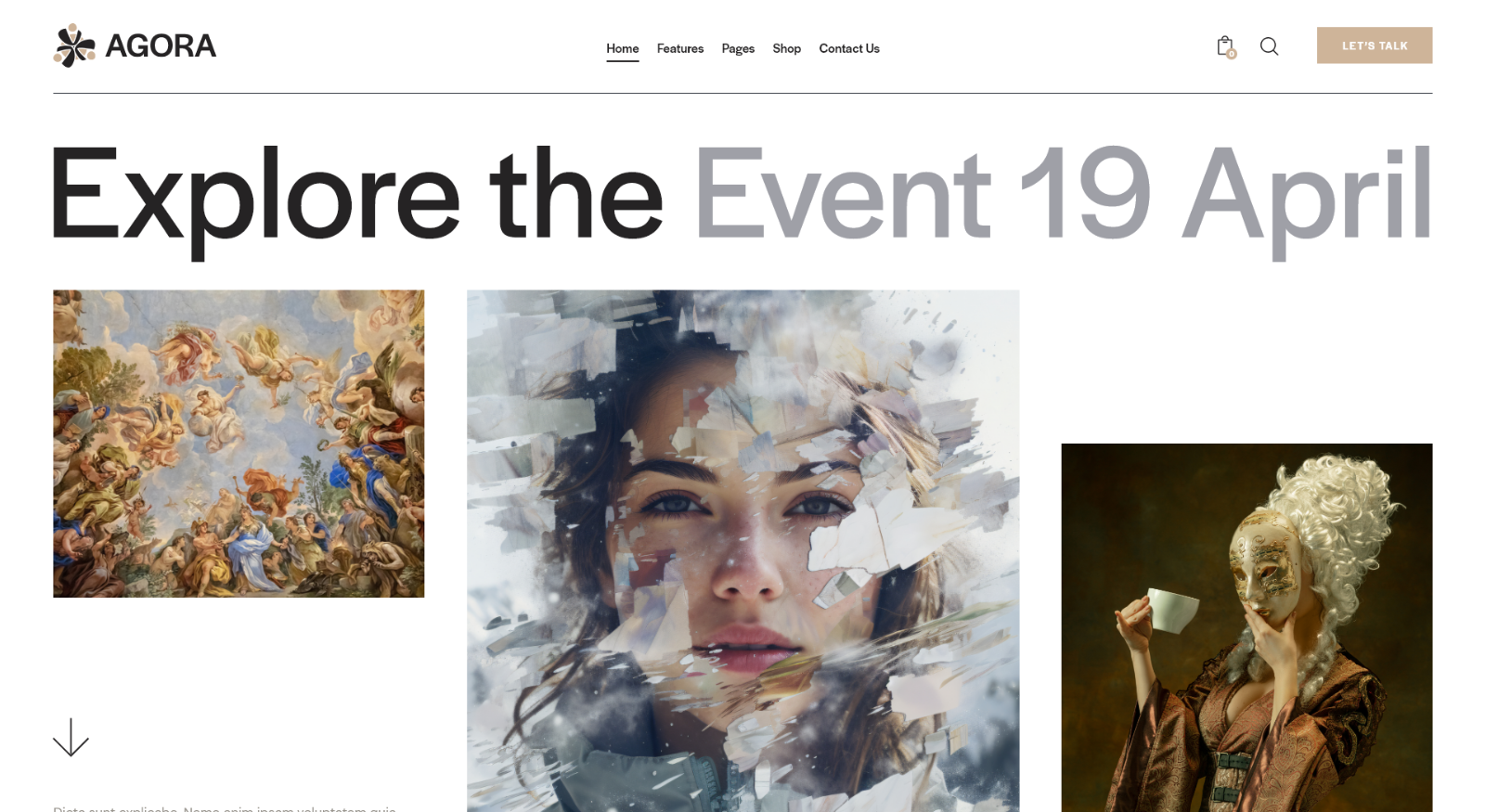Click the AGORA wordmark text
Screen dimensions: 1485x812
[x=161, y=45]
